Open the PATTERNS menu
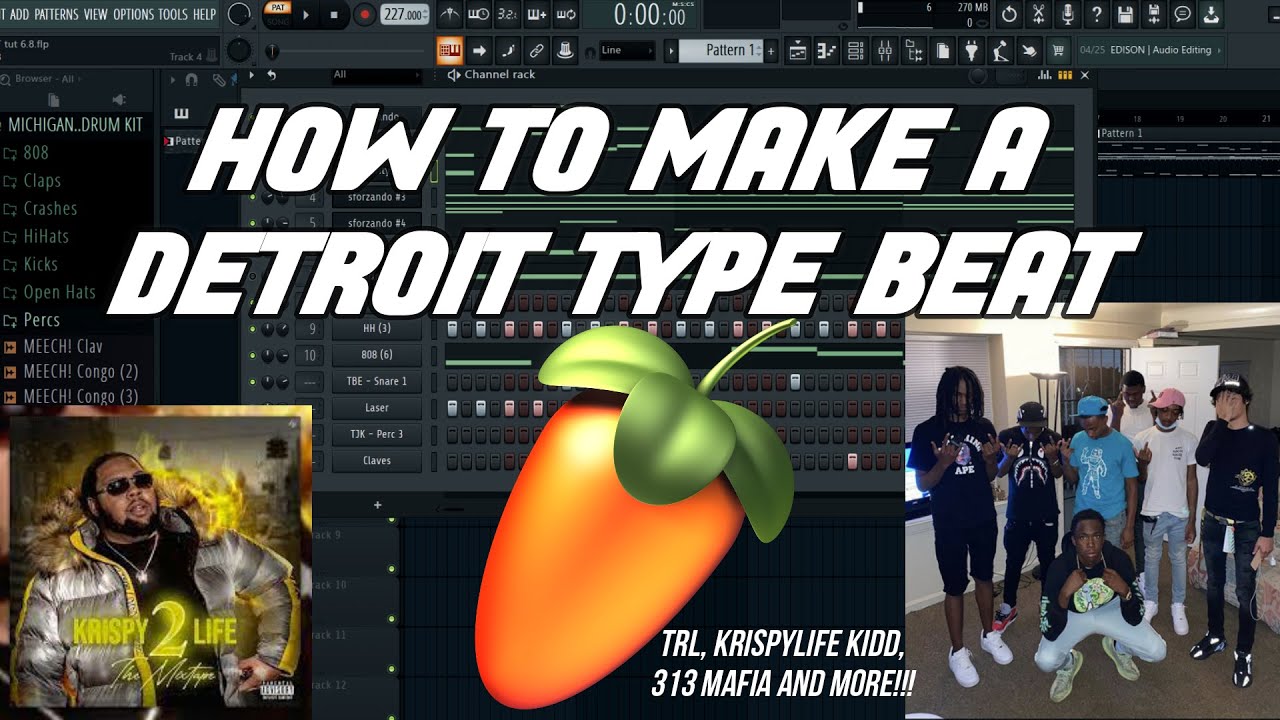Viewport: 1280px width, 720px height. tap(57, 14)
